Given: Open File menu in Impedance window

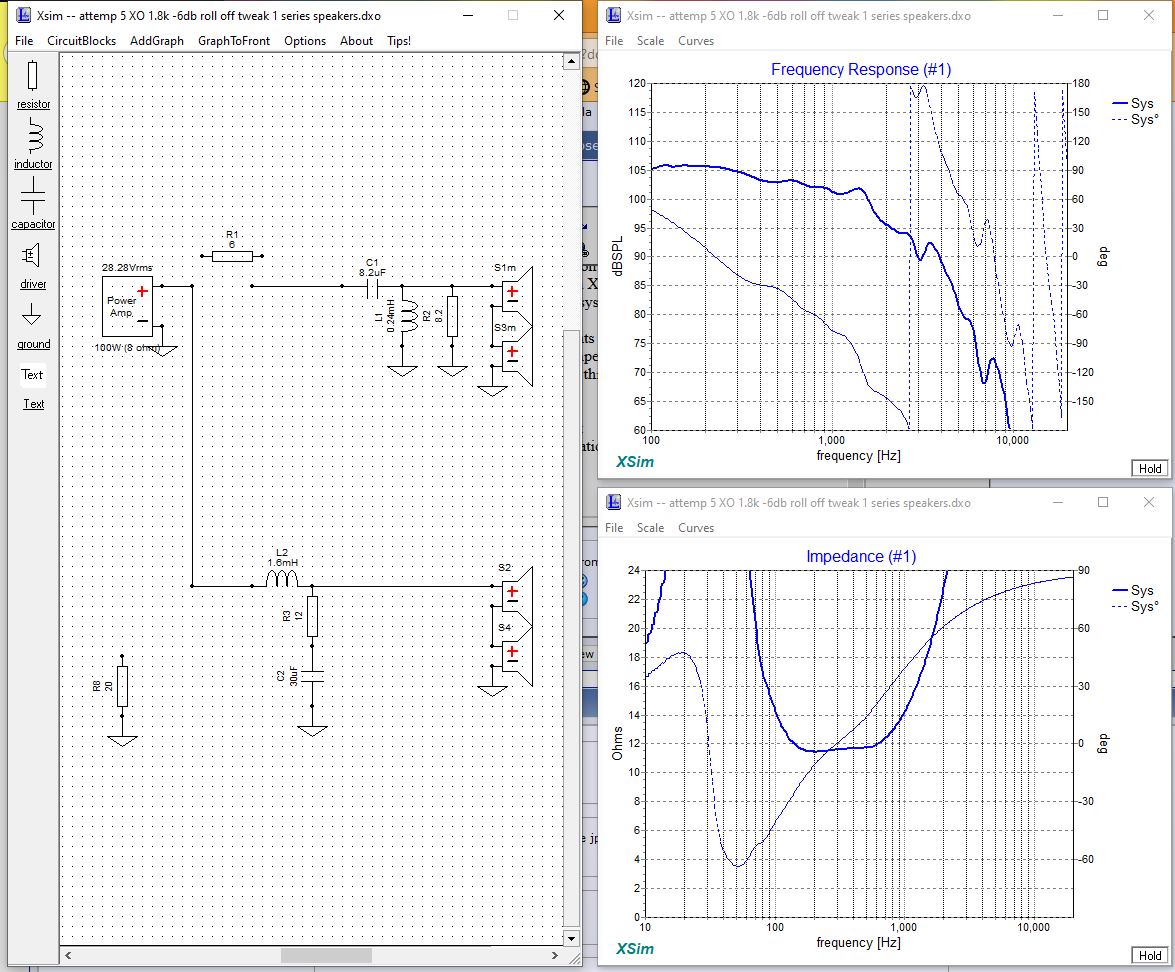Looking at the screenshot, I should coord(614,528).
